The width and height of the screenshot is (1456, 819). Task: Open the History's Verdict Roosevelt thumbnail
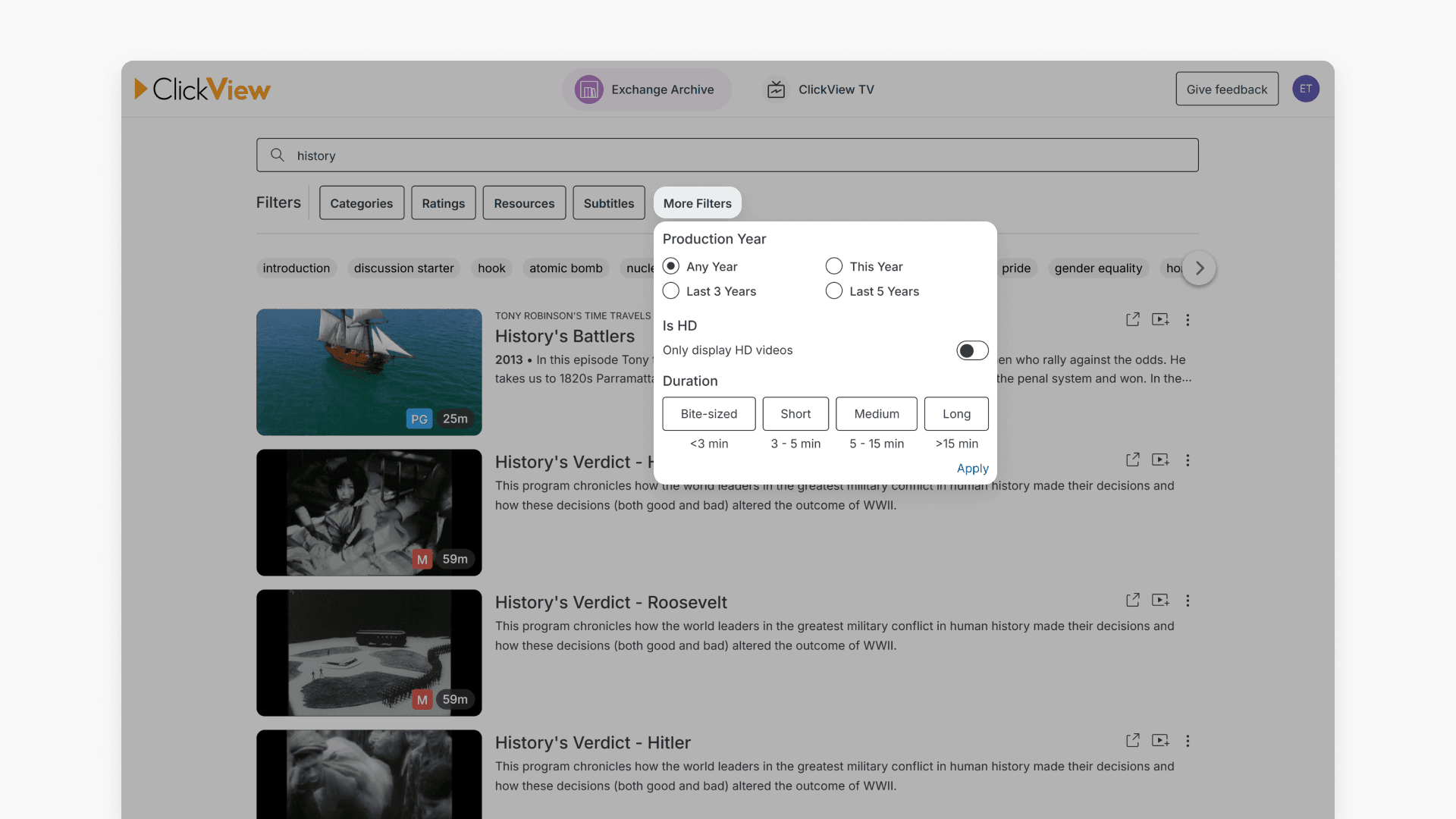click(369, 652)
